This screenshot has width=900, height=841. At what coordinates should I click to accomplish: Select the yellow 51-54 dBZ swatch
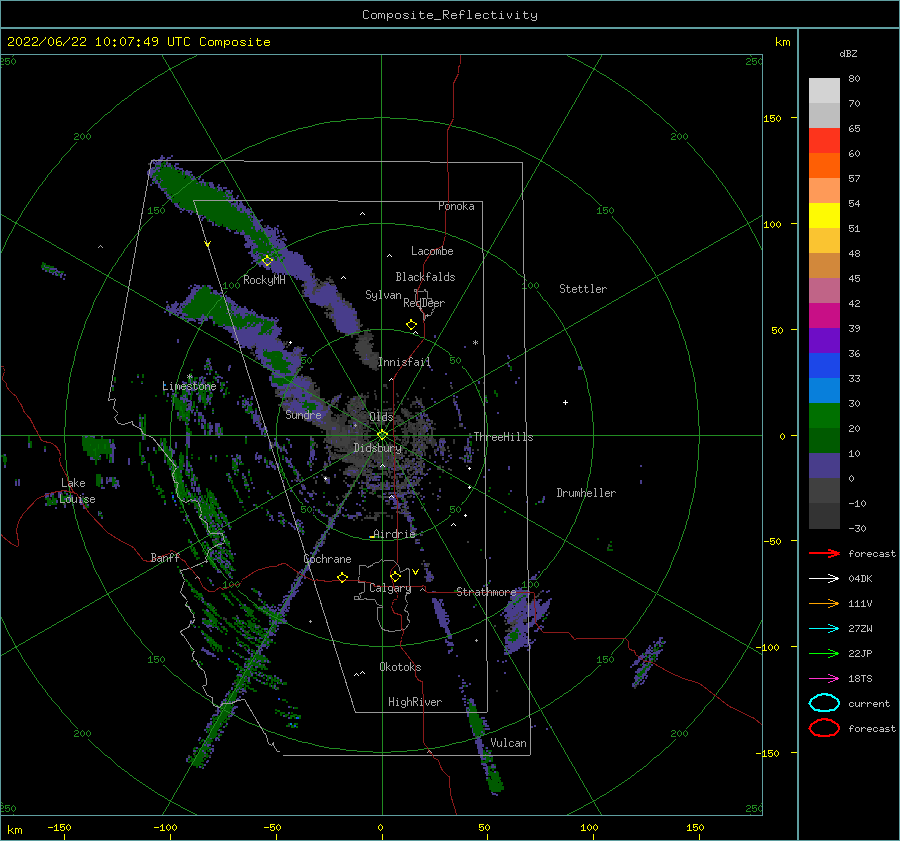point(824,215)
